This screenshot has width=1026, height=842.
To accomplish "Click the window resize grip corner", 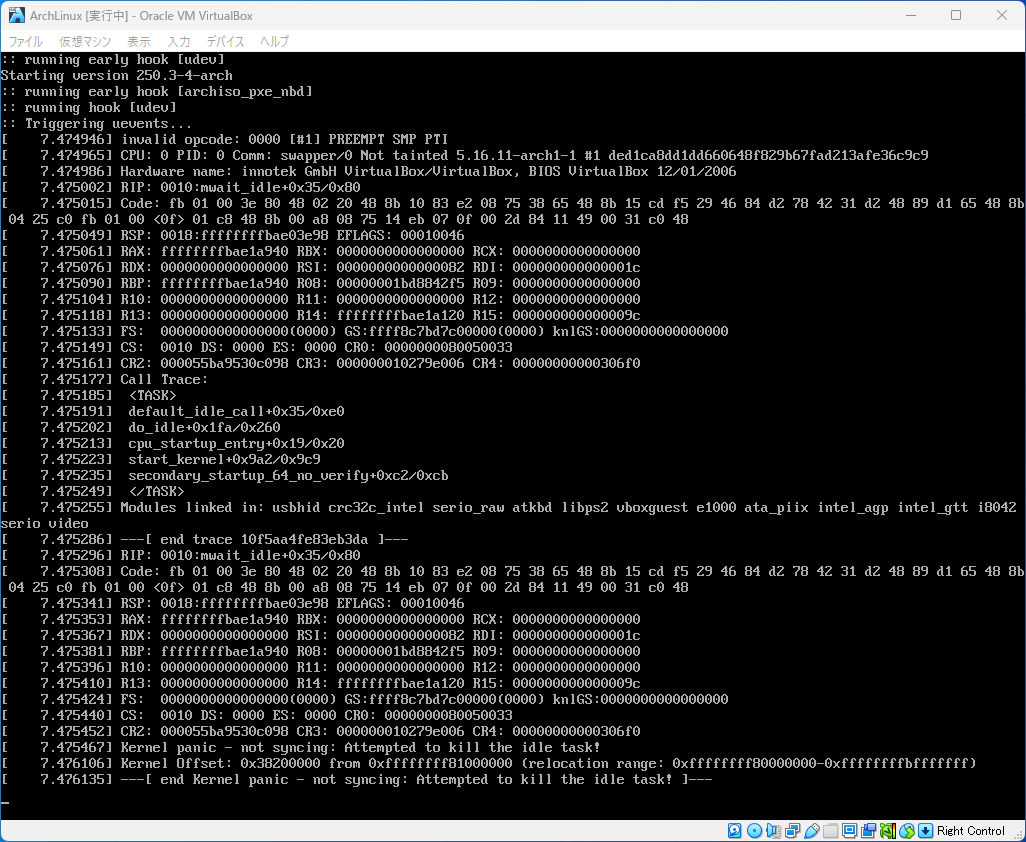I will point(1019,835).
